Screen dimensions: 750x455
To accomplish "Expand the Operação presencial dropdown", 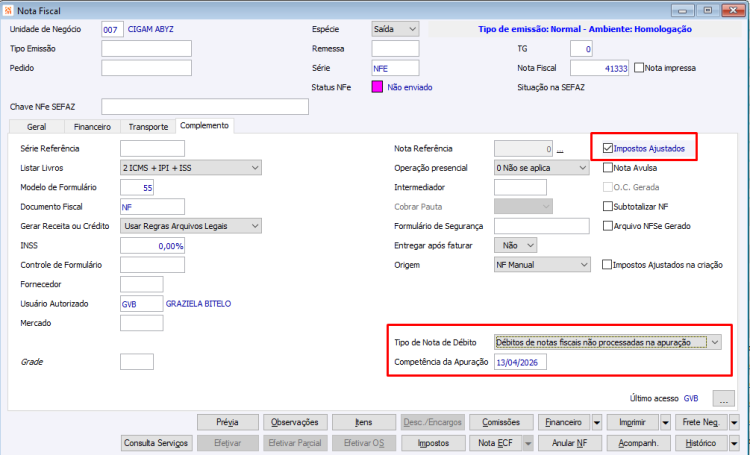I will point(541,168).
